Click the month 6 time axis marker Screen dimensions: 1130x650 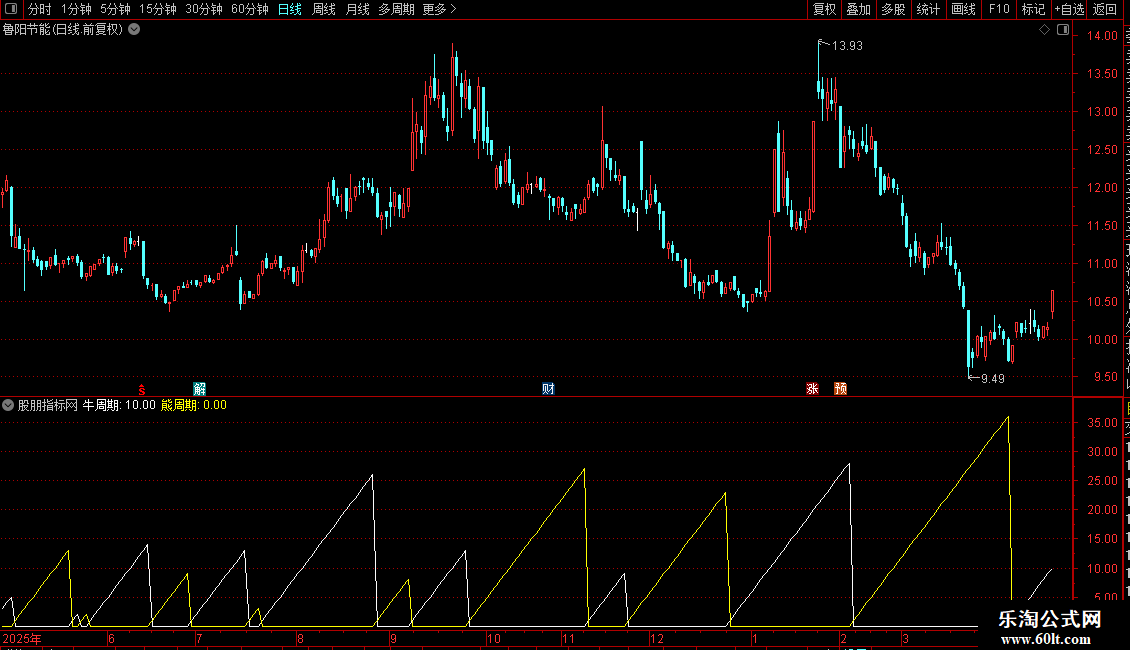pyautogui.click(x=111, y=638)
